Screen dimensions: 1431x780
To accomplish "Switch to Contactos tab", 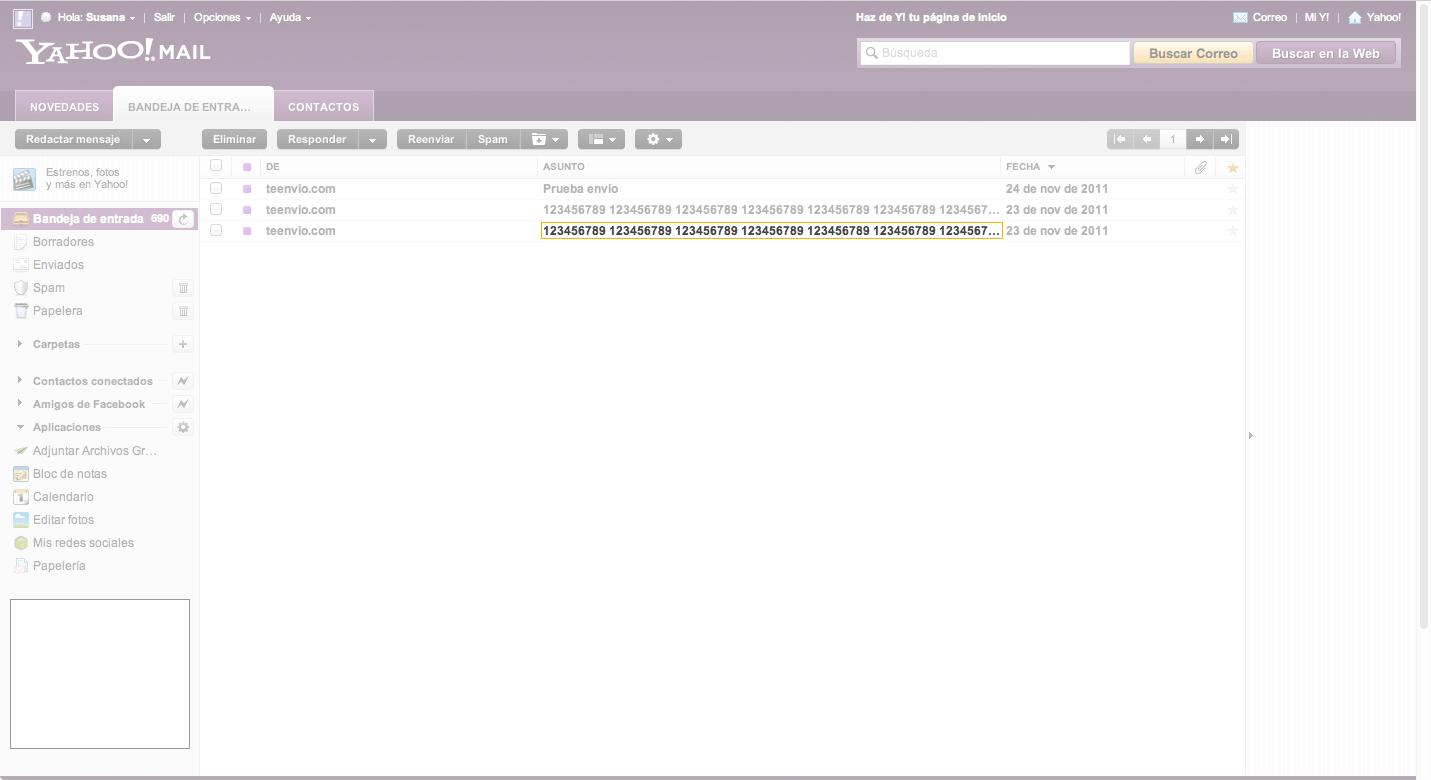I will (x=323, y=107).
